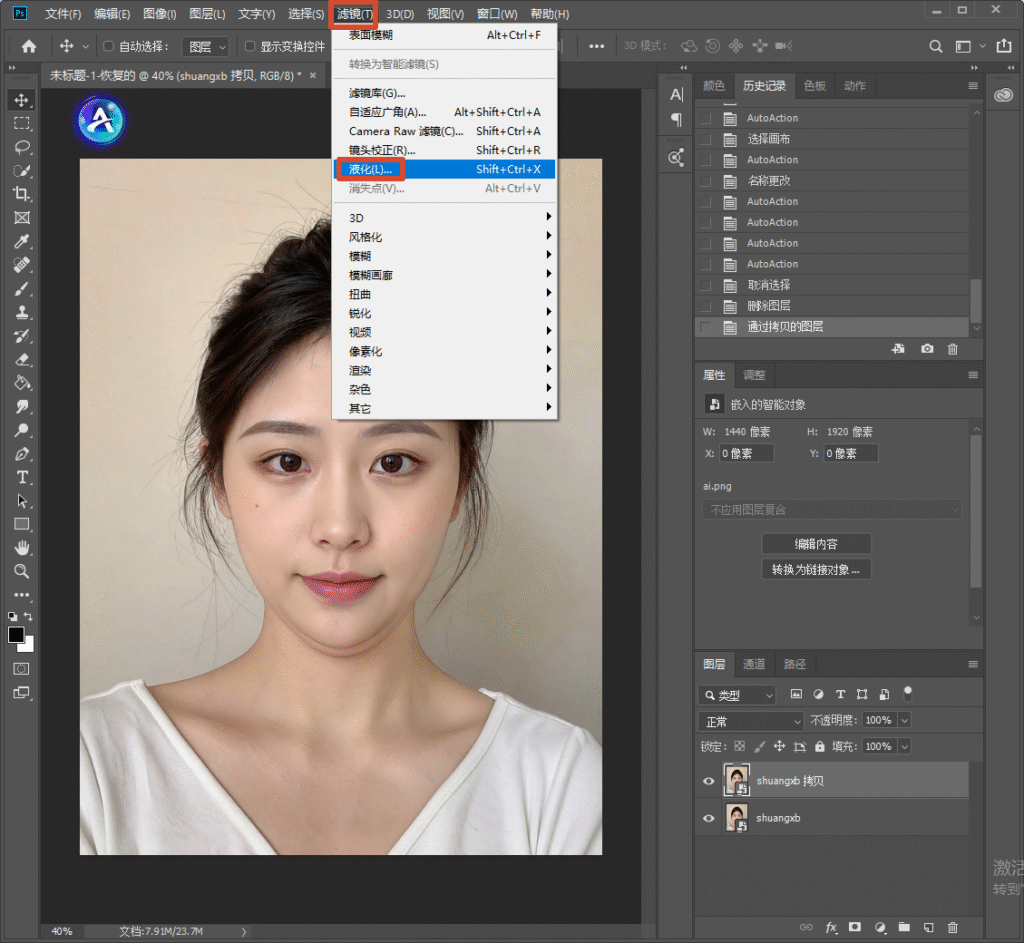
Task: Select the 通过拷贝的图层 history state
Action: click(x=833, y=327)
